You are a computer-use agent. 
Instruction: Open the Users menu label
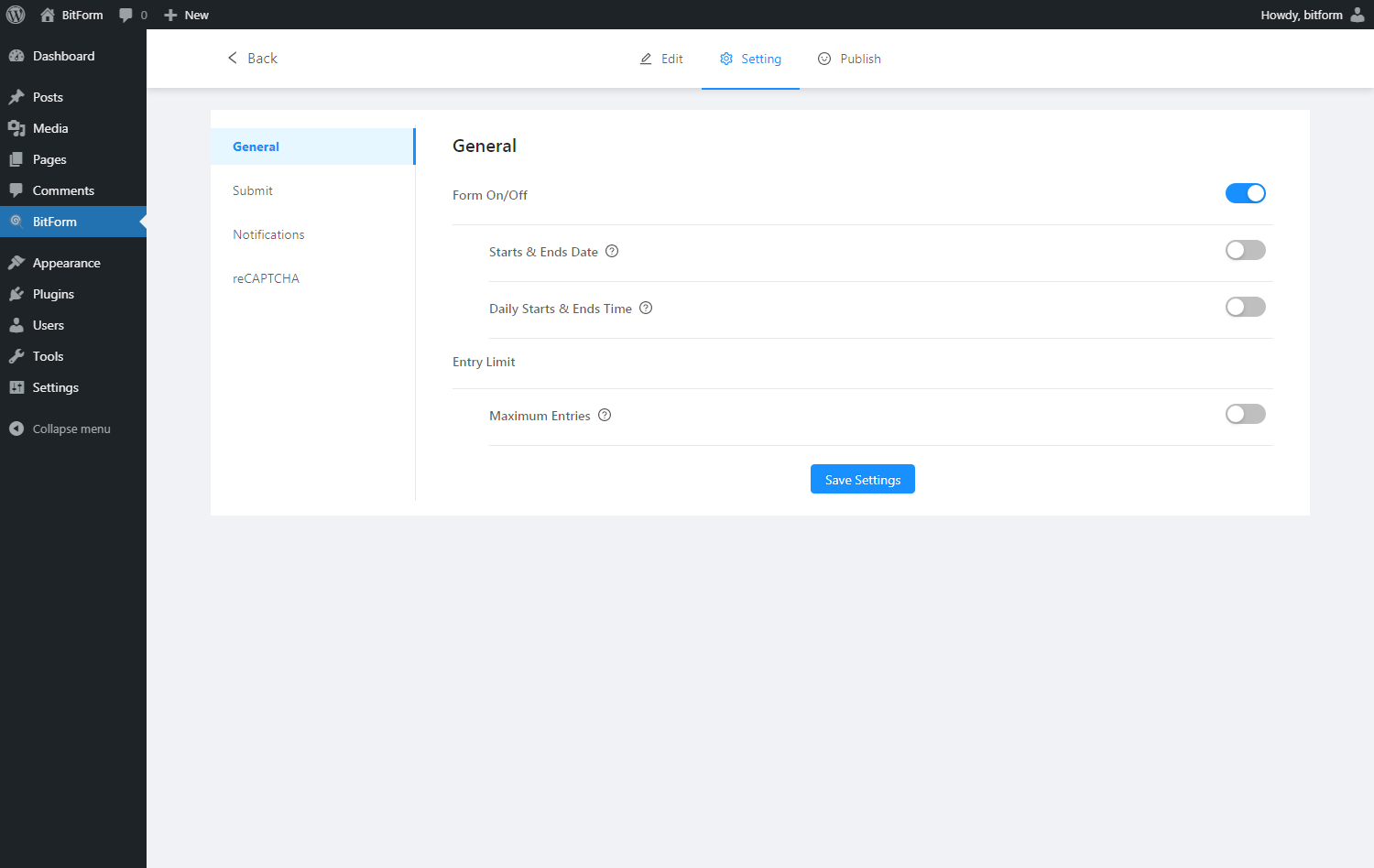49,325
